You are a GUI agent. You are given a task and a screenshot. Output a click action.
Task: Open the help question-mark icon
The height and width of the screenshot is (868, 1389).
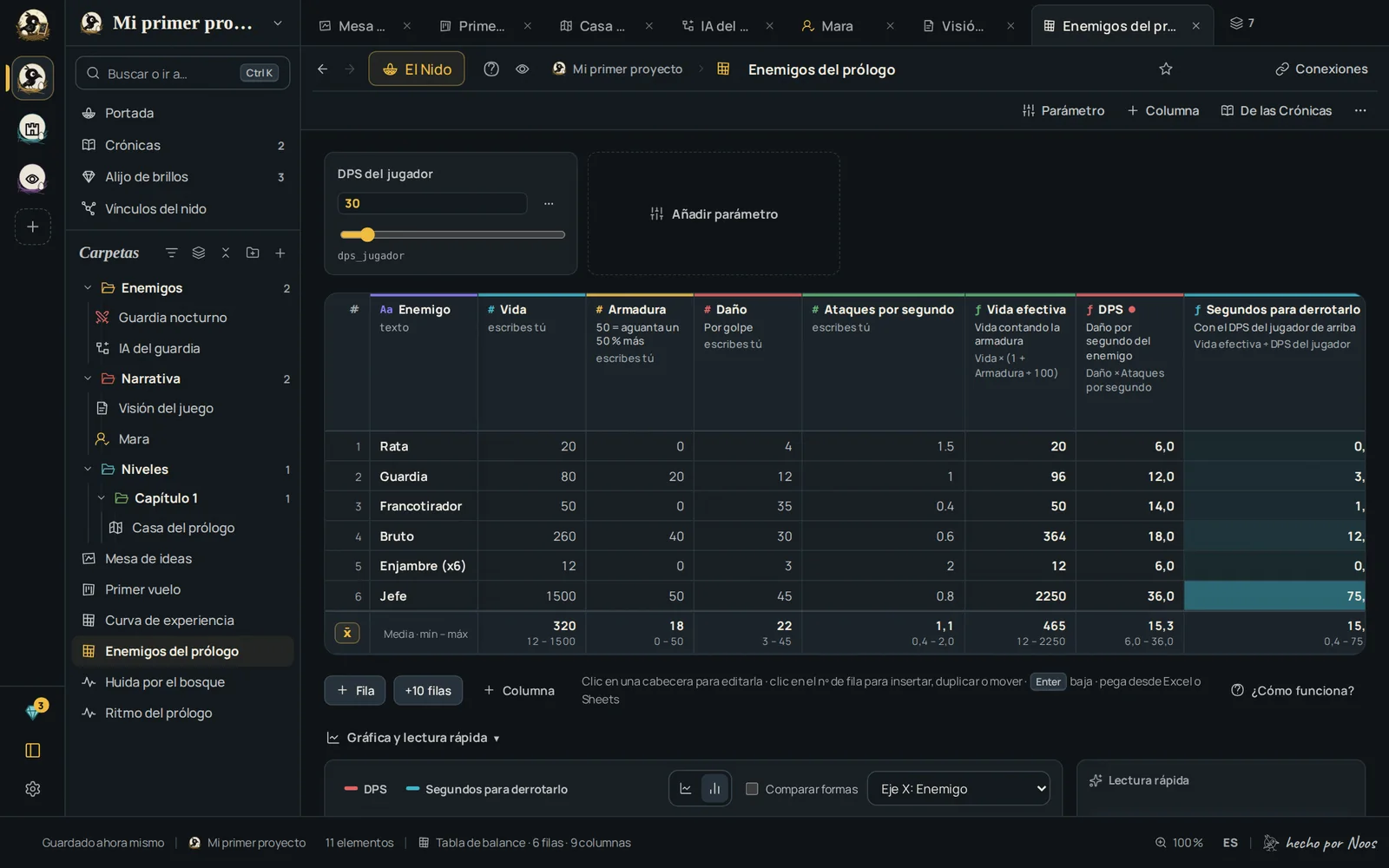click(x=491, y=69)
